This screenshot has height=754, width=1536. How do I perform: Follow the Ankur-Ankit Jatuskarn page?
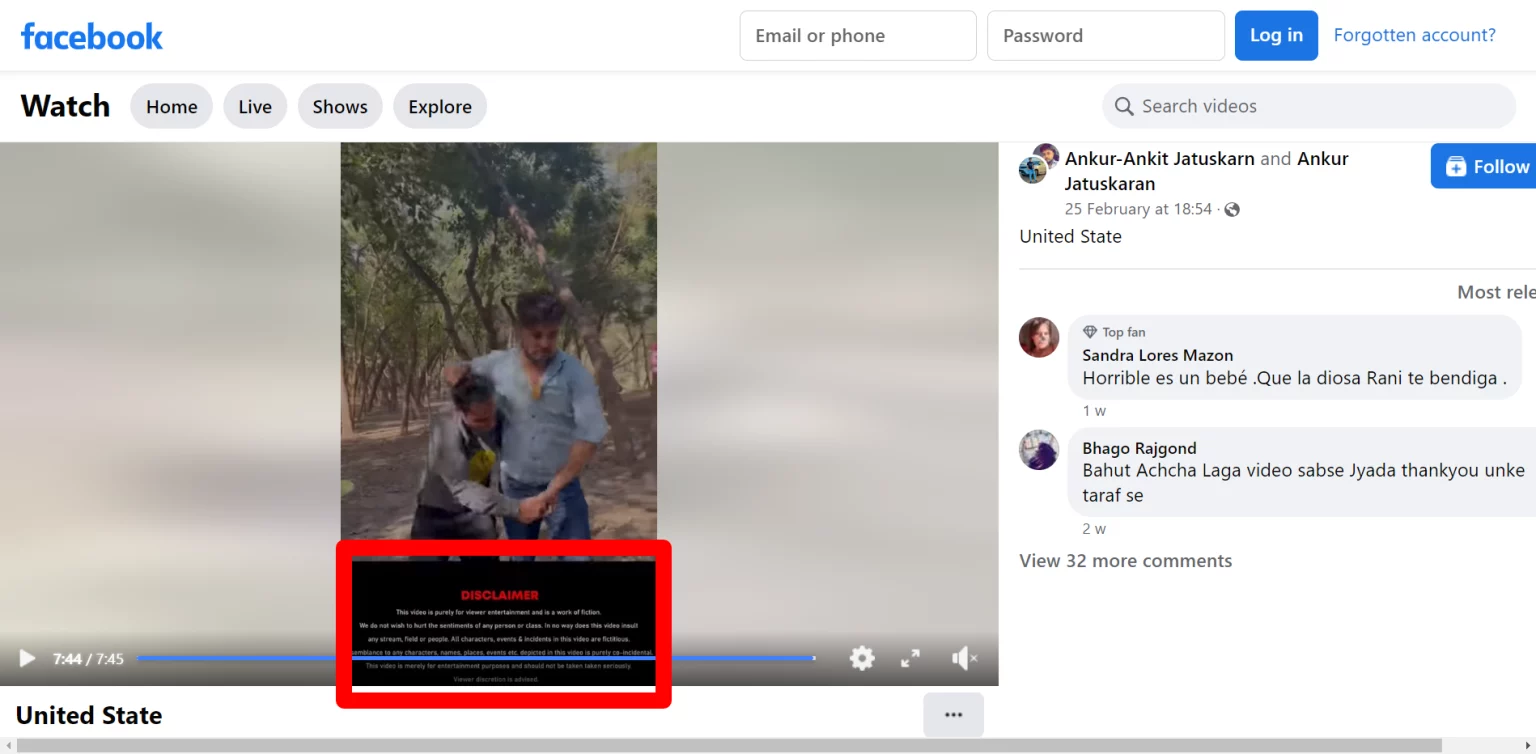pyautogui.click(x=1484, y=166)
